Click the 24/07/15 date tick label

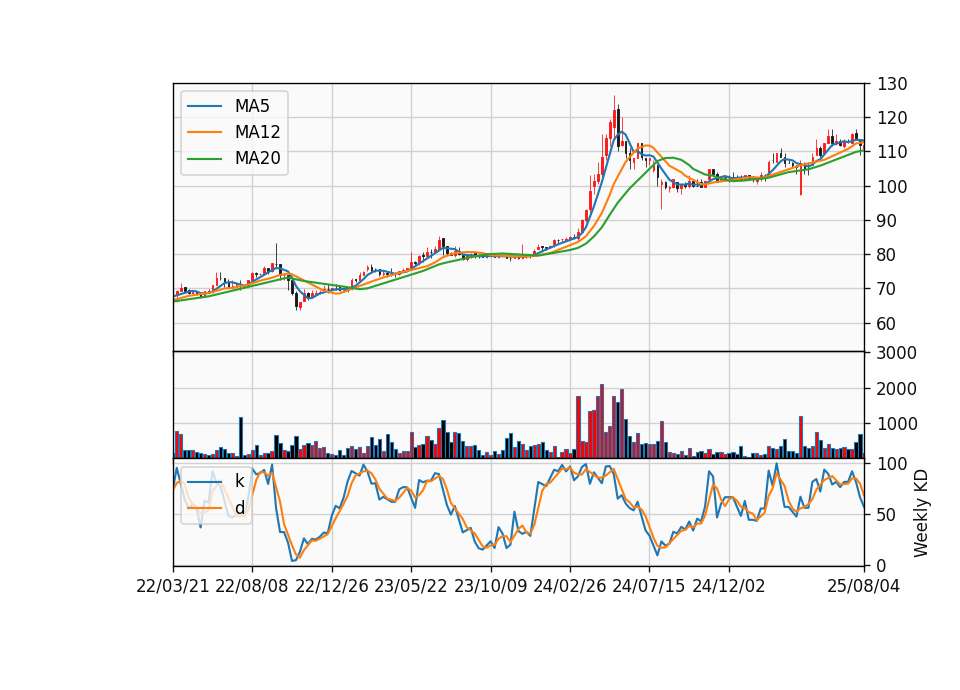tap(649, 587)
